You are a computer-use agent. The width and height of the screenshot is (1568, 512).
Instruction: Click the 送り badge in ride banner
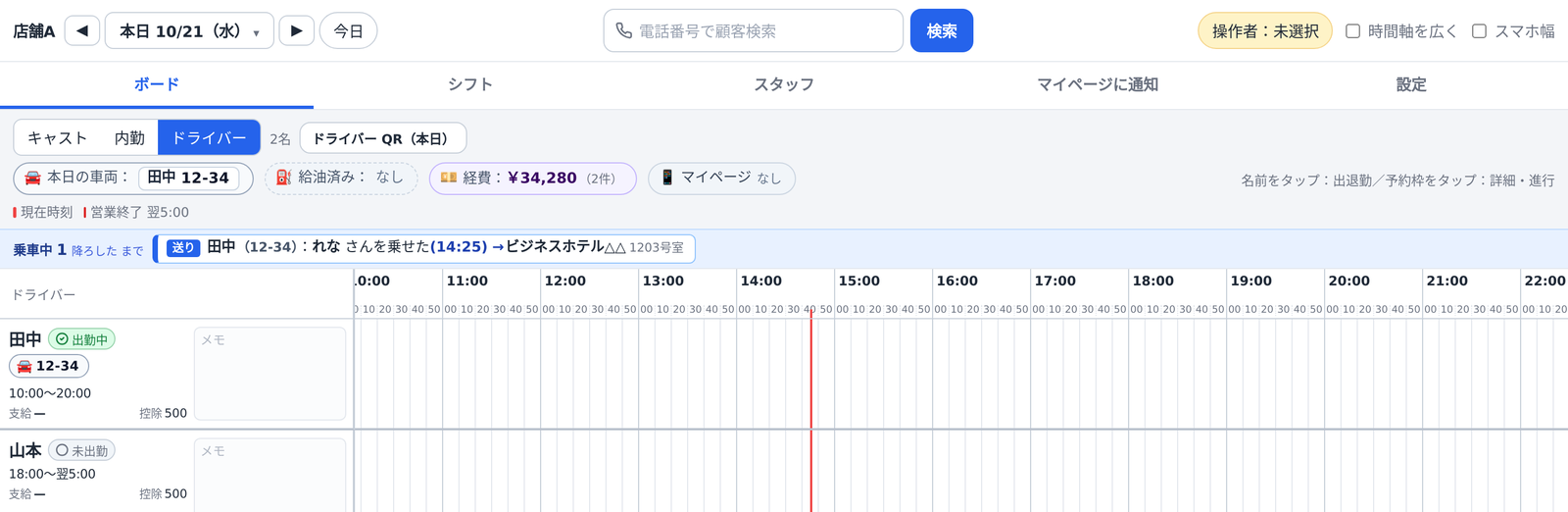pyautogui.click(x=183, y=248)
